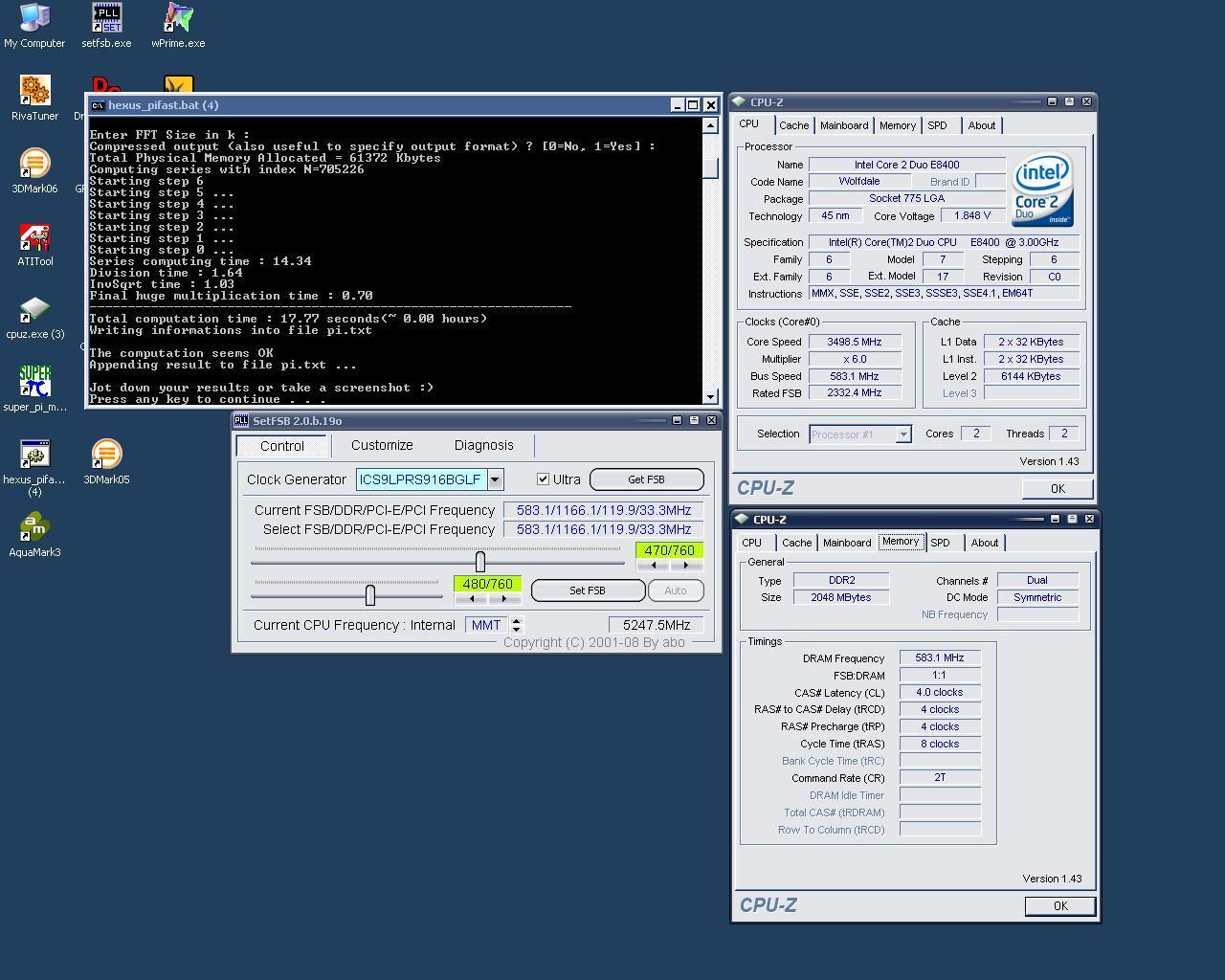The width and height of the screenshot is (1225, 980).
Task: Open the SPD tab in lower CPU-Z
Action: click(941, 543)
